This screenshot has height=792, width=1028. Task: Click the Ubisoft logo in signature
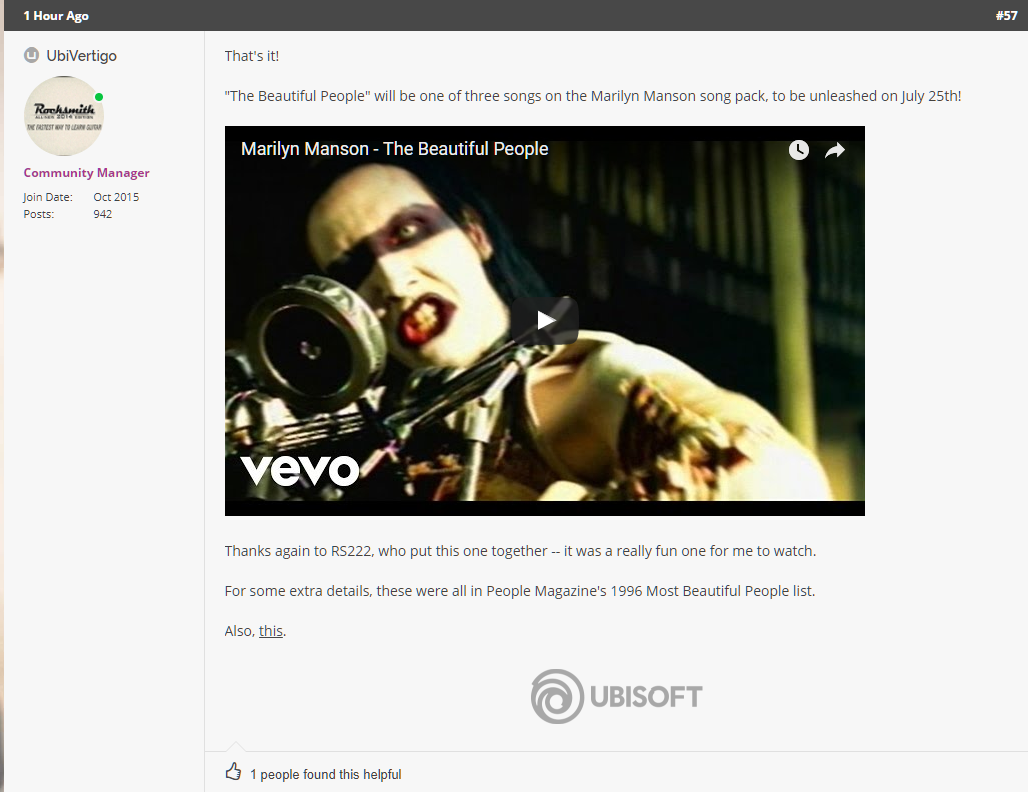click(x=616, y=696)
